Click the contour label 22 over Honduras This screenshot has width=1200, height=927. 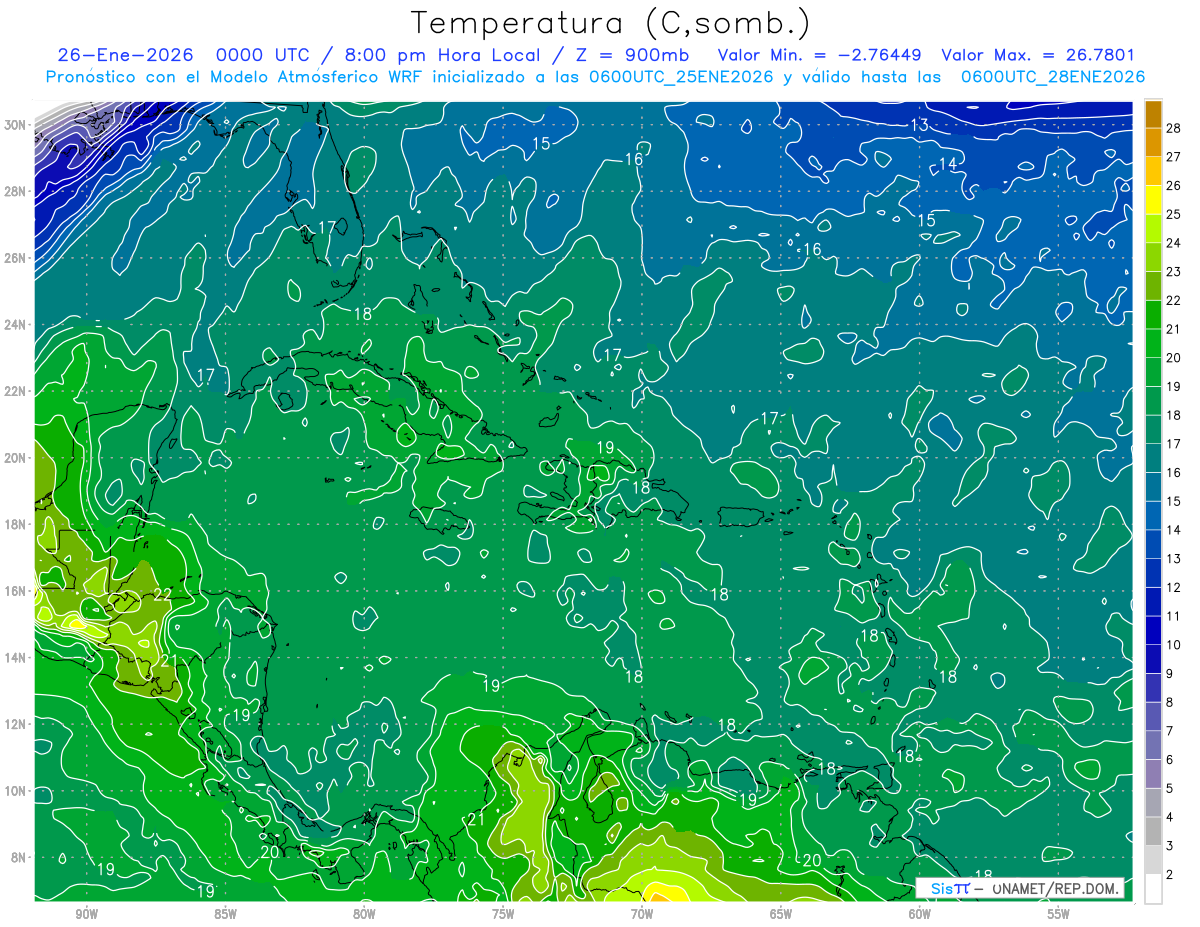point(163,594)
